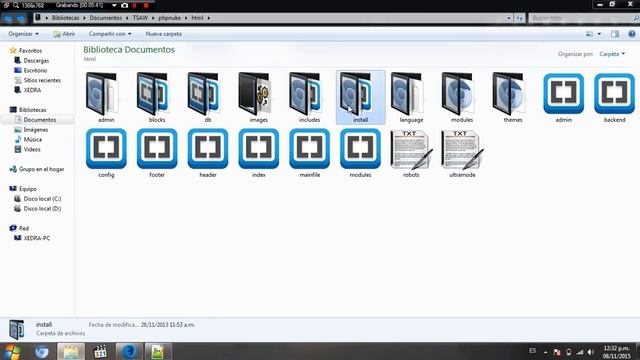Select the includes folder

[x=305, y=94]
